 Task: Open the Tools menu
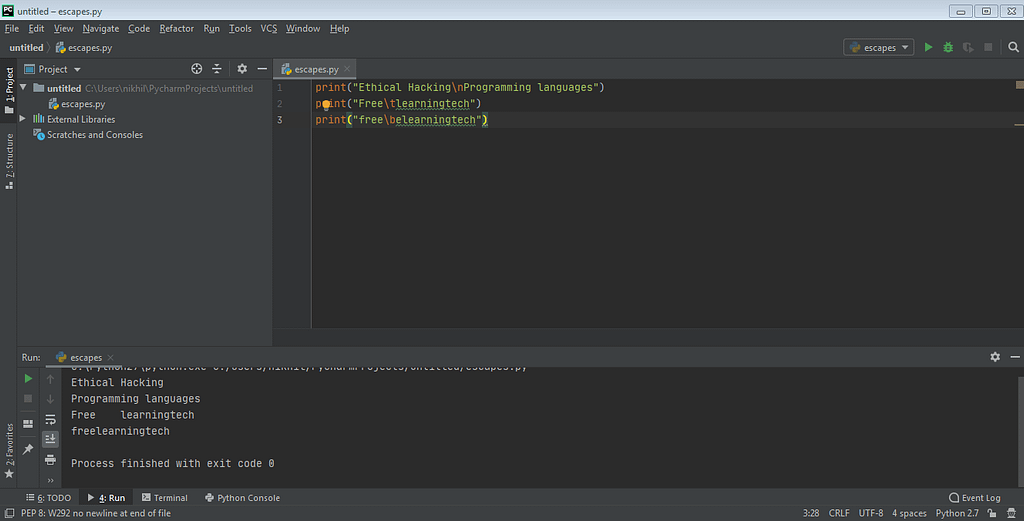pos(240,28)
